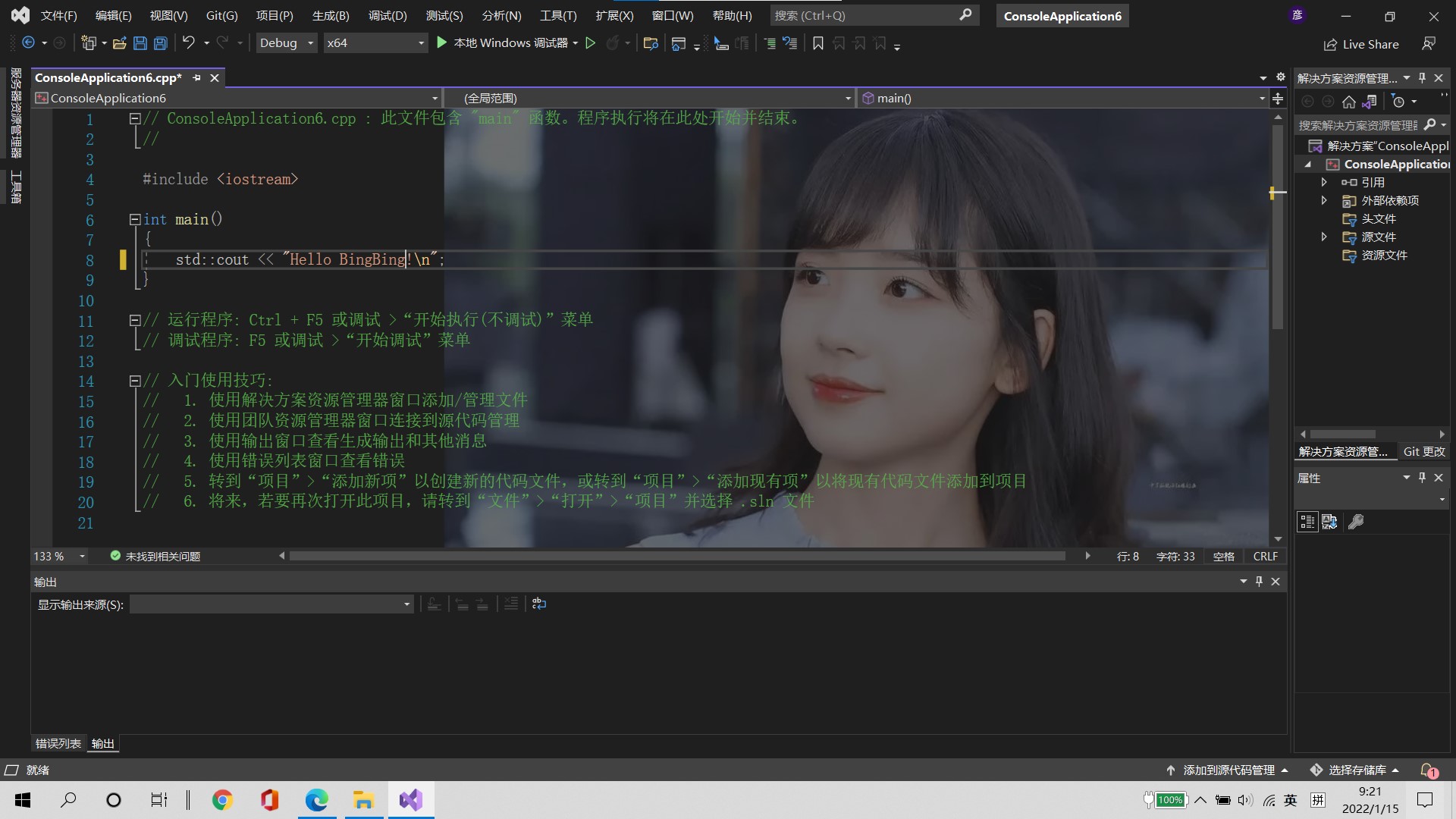Viewport: 1456px width, 819px height.
Task: Open the search magnifier in the top search box
Action: click(x=966, y=15)
